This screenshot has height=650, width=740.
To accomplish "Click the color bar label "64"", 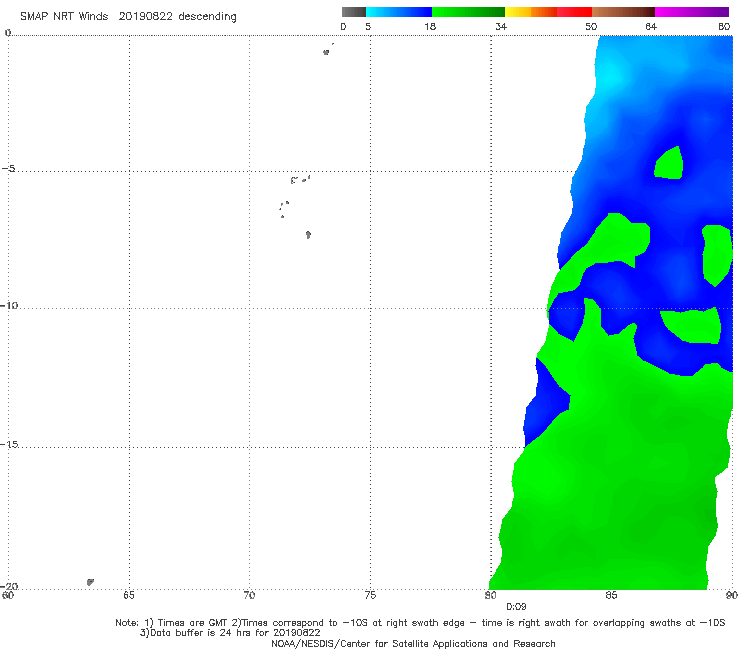I will [x=651, y=27].
